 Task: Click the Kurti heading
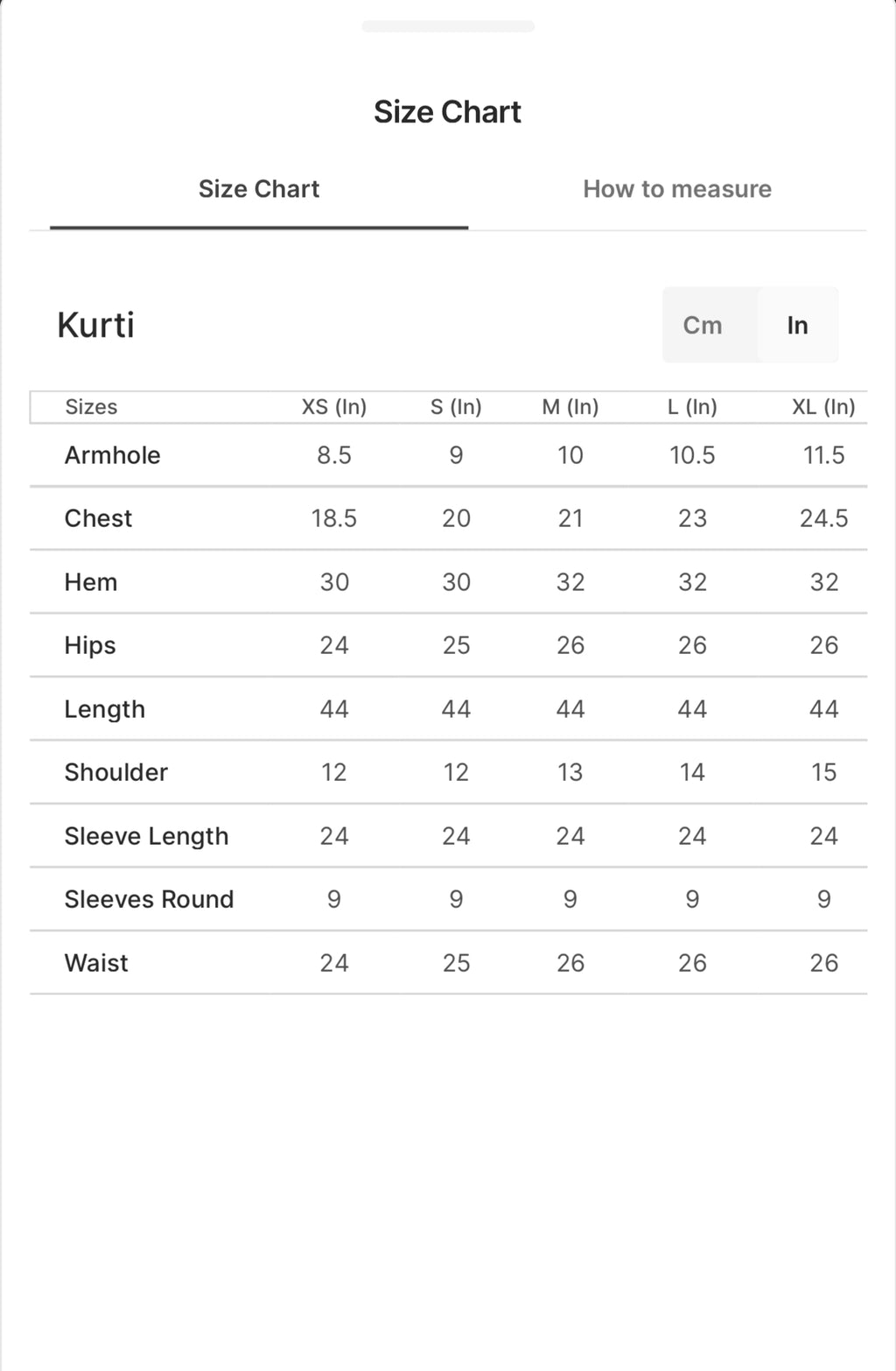(95, 325)
